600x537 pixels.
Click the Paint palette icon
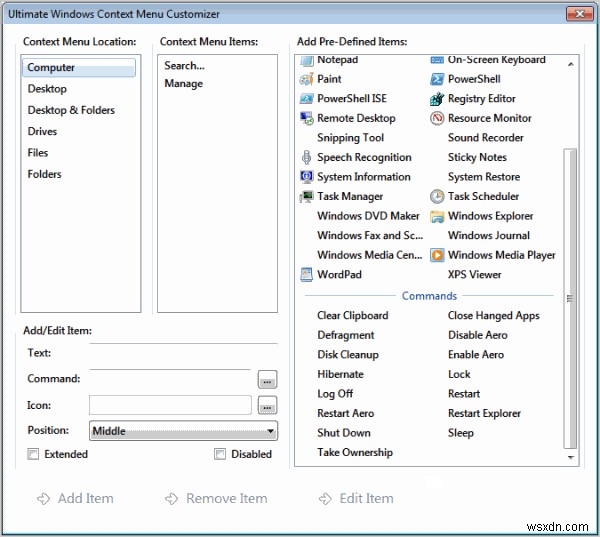[x=307, y=79]
